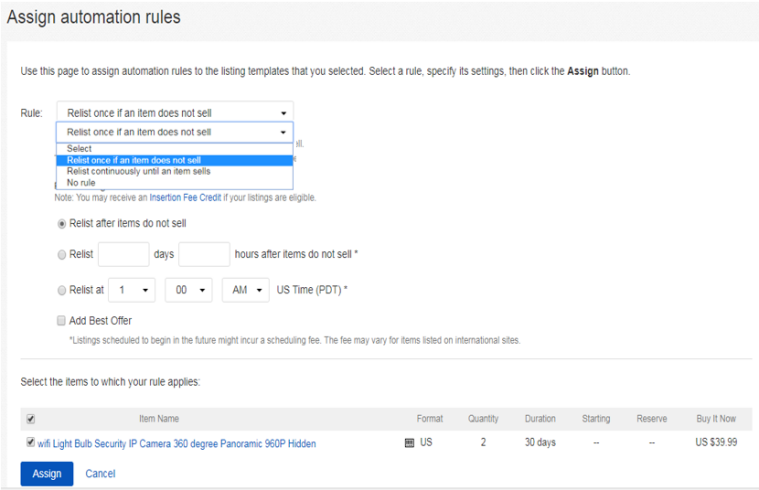Uncheck the wifi Light Bulb camera item
Image resolution: width=759 pixels, height=490 pixels.
coord(30,443)
